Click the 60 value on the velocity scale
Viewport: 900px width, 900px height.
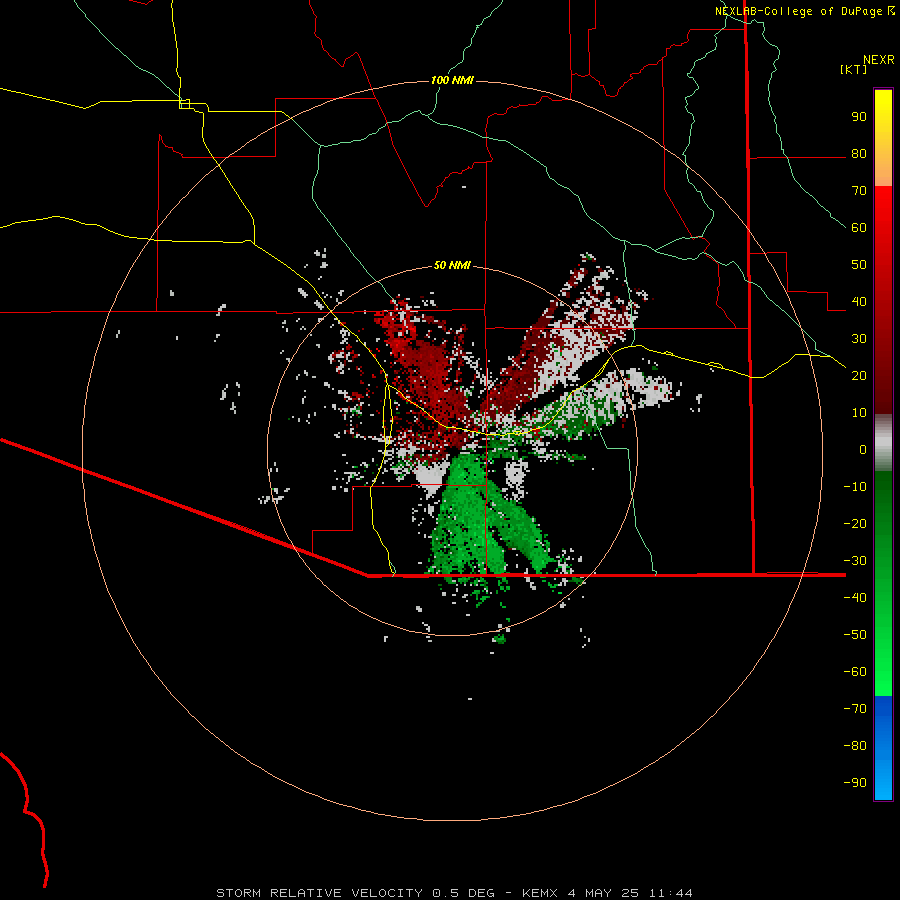tap(859, 228)
